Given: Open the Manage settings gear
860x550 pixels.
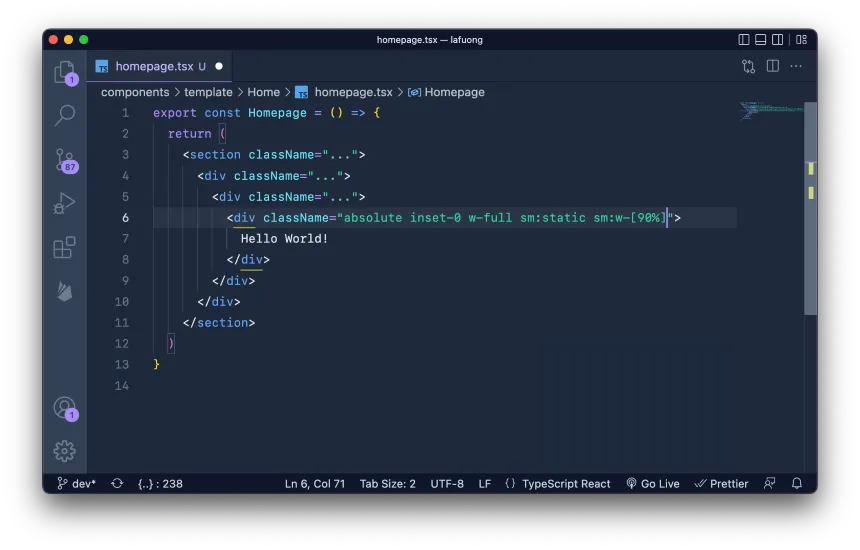Looking at the screenshot, I should click(64, 451).
